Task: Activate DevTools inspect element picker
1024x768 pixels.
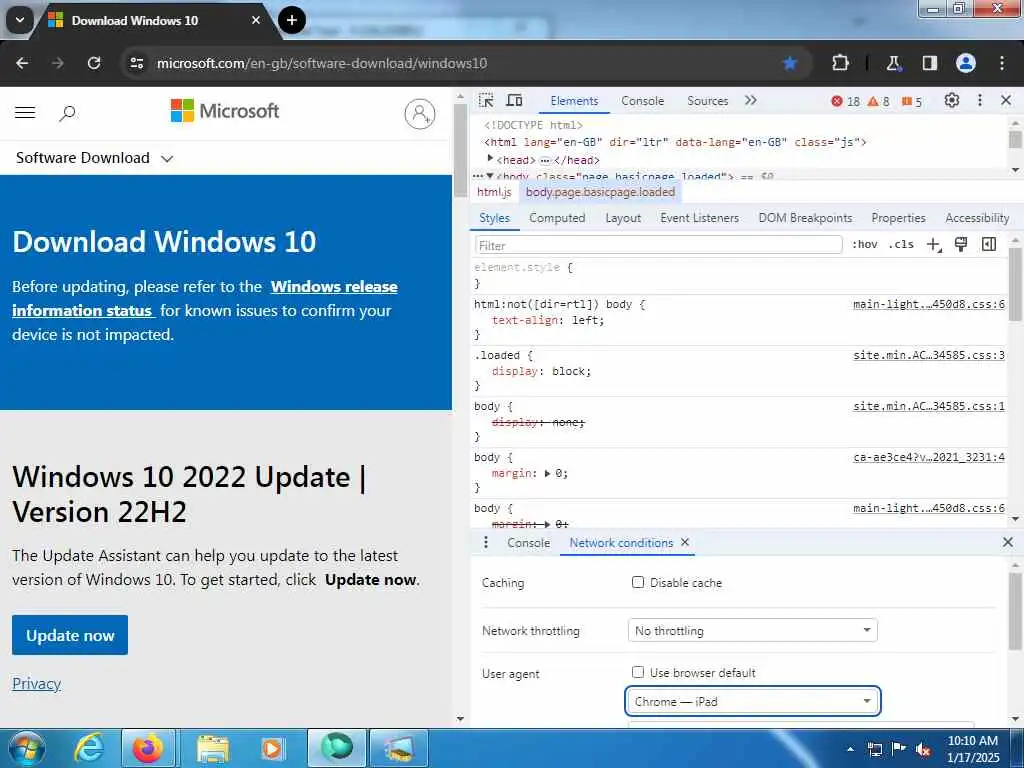Action: pos(486,101)
